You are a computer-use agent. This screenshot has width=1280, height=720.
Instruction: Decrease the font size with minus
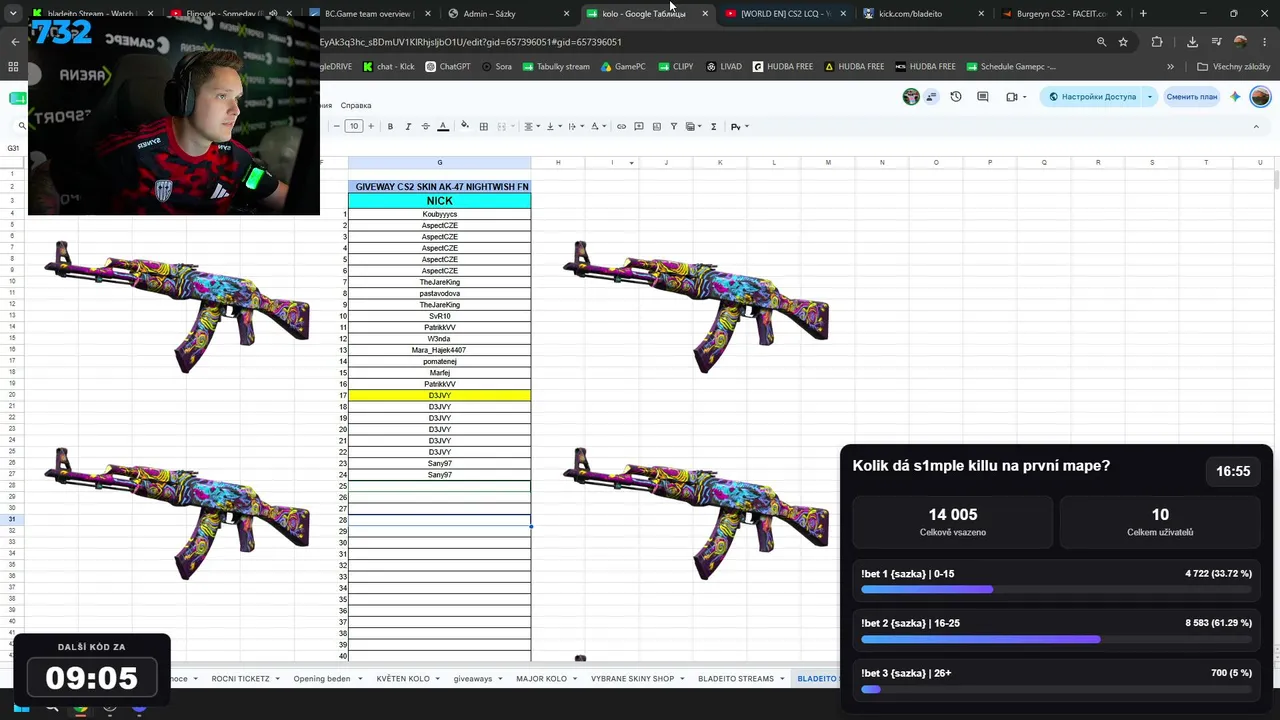(x=336, y=126)
